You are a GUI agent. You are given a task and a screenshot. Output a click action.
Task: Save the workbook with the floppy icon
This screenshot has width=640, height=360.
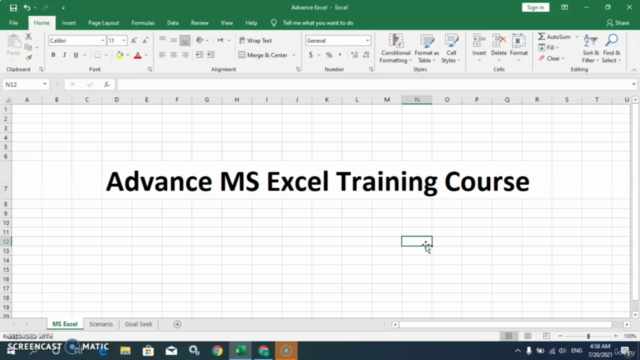[13, 8]
